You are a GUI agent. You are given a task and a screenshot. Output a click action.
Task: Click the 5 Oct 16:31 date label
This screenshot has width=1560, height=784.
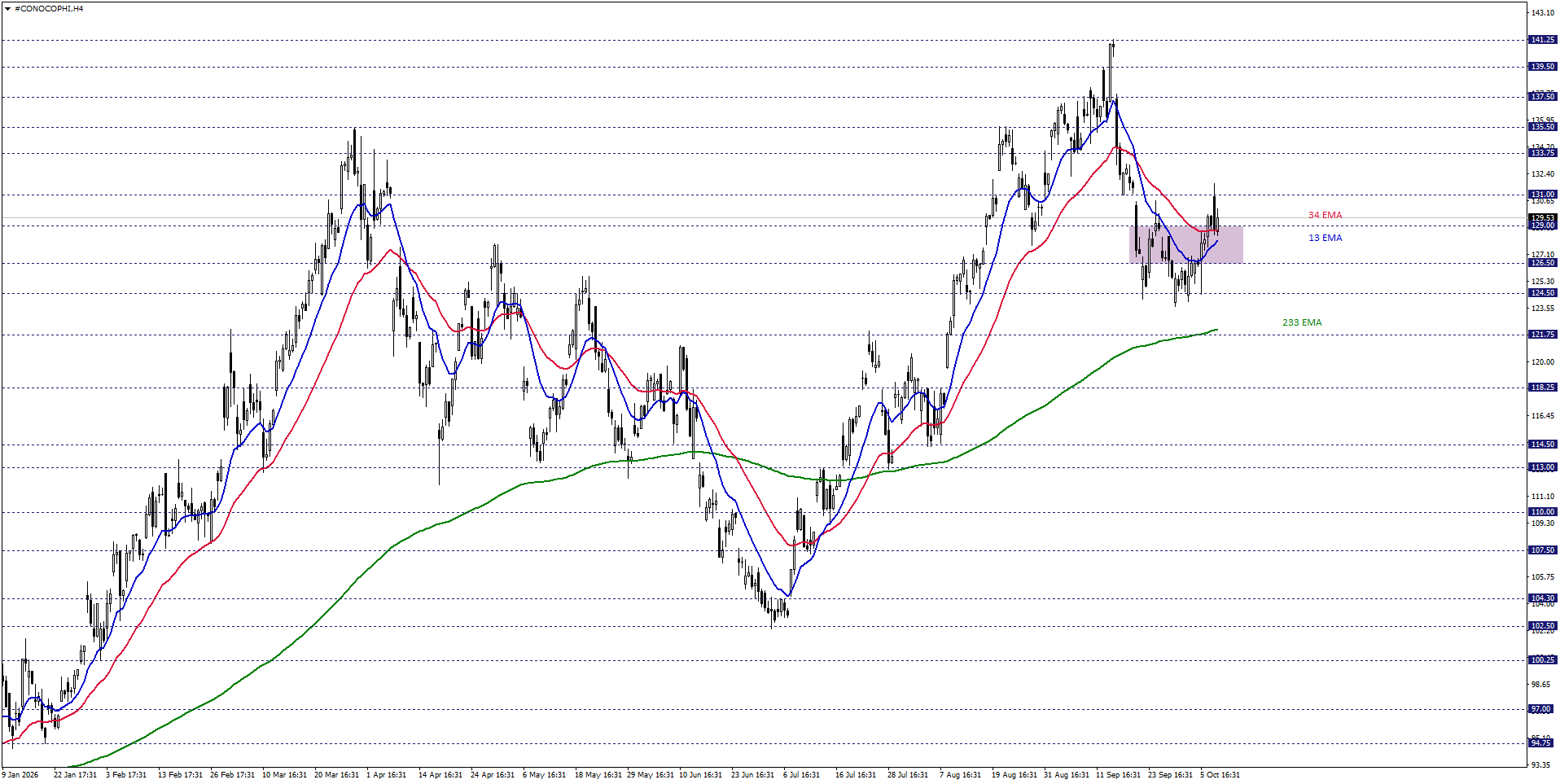point(1220,775)
